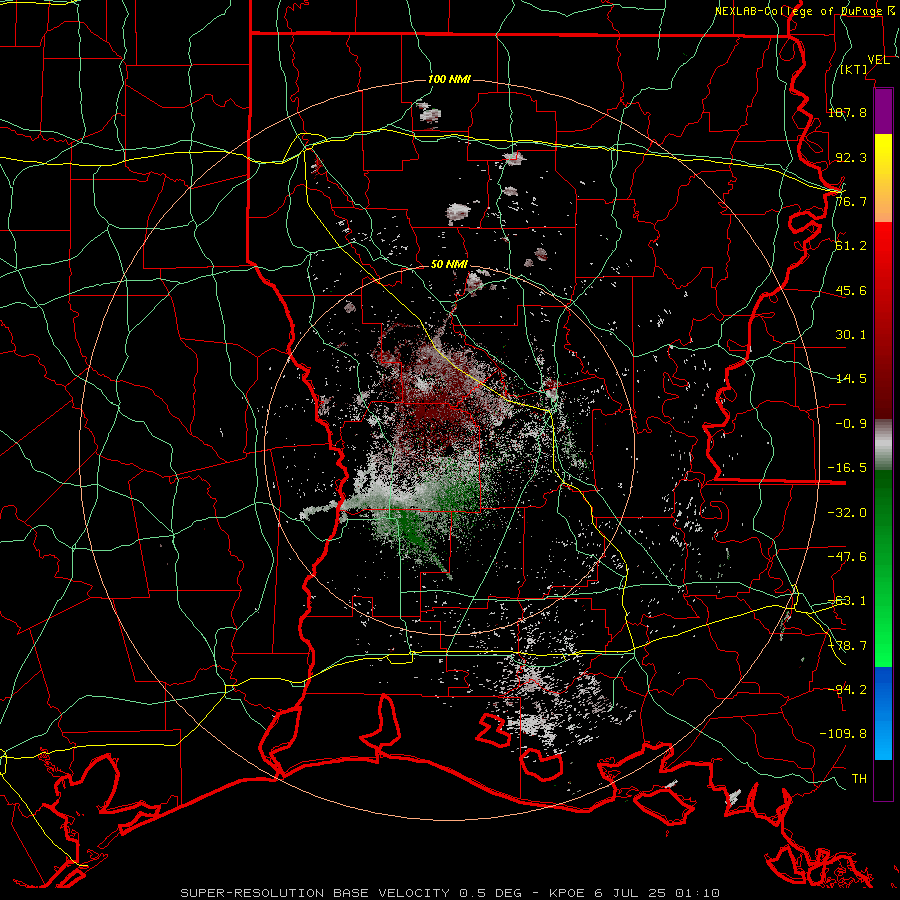Click the 45.6 value on velocity scale
Viewport: 900px width, 900px height.
(x=851, y=290)
